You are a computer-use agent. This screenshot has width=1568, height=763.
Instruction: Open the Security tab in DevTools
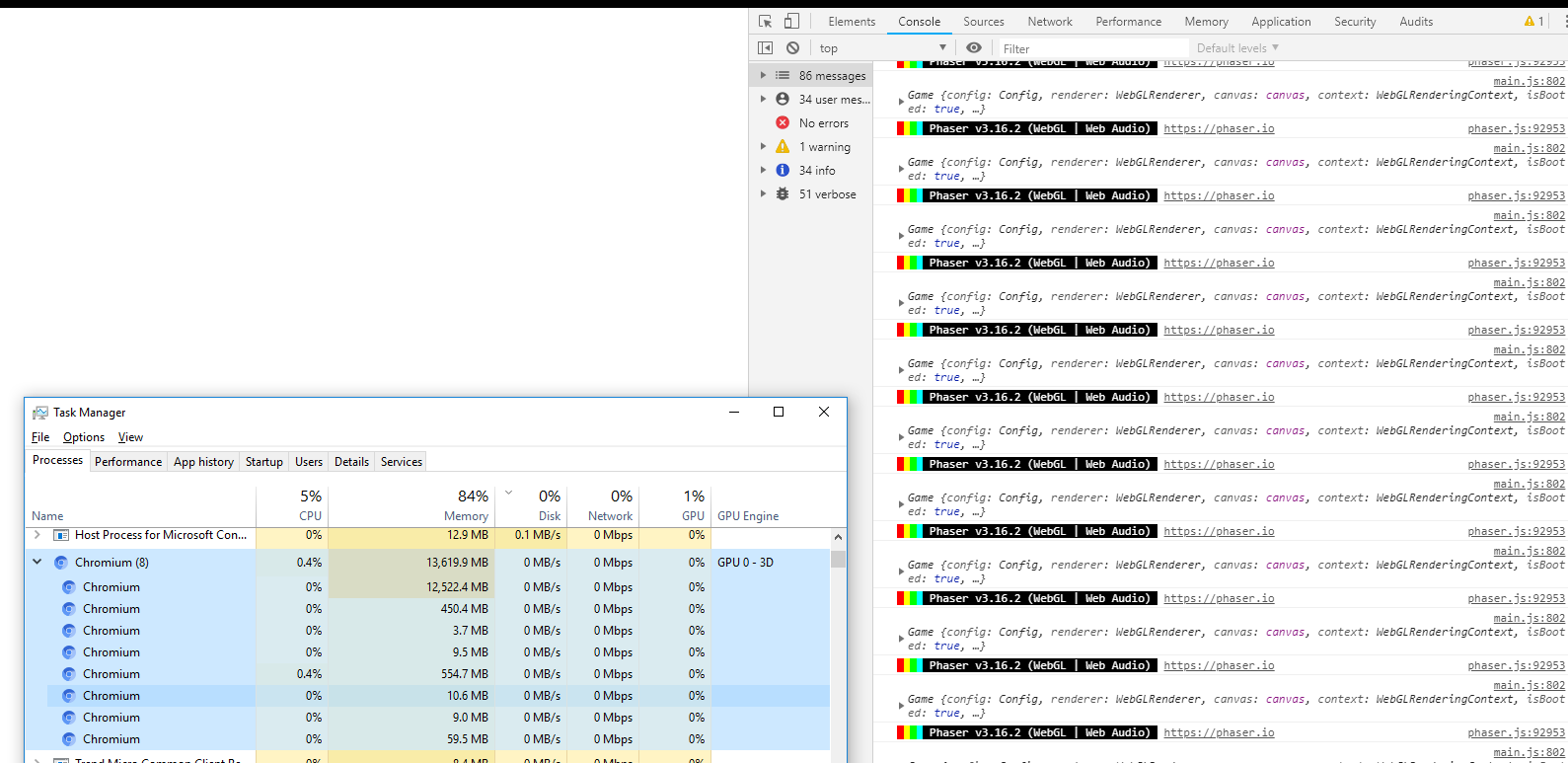(x=1355, y=22)
